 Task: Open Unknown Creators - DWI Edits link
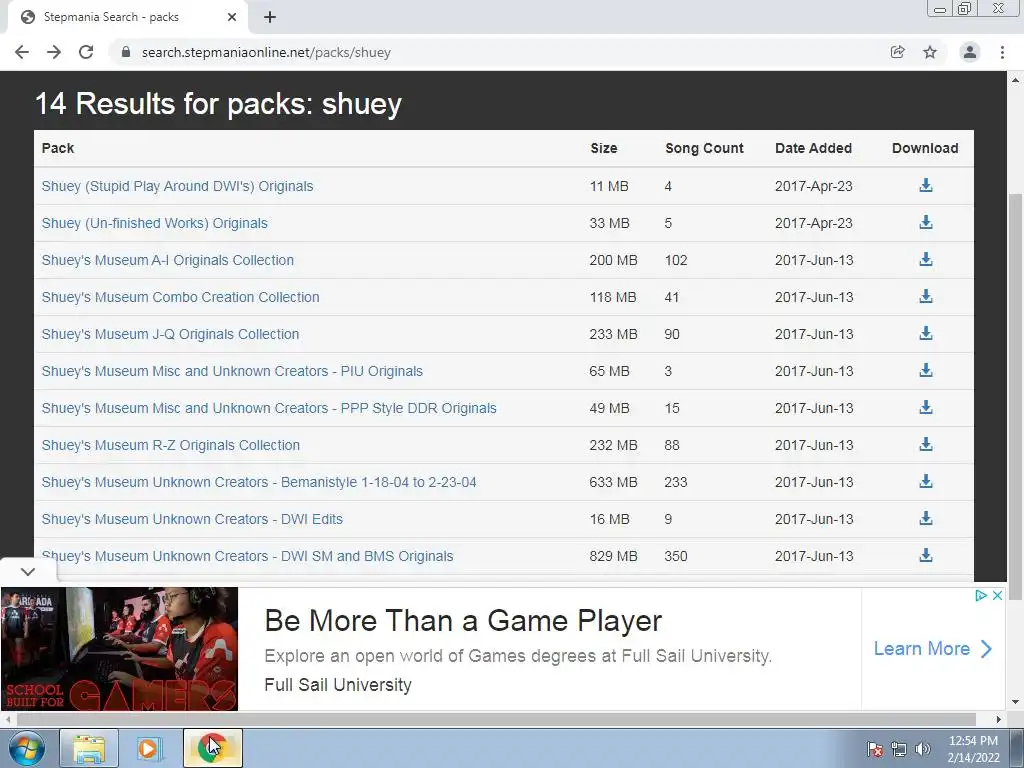pos(192,519)
